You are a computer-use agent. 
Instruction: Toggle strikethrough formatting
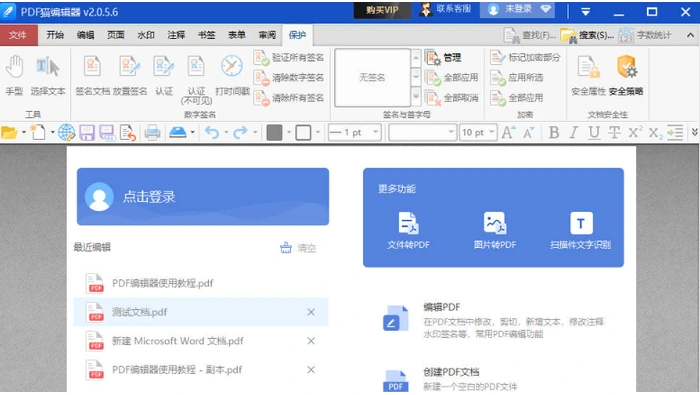[614, 133]
